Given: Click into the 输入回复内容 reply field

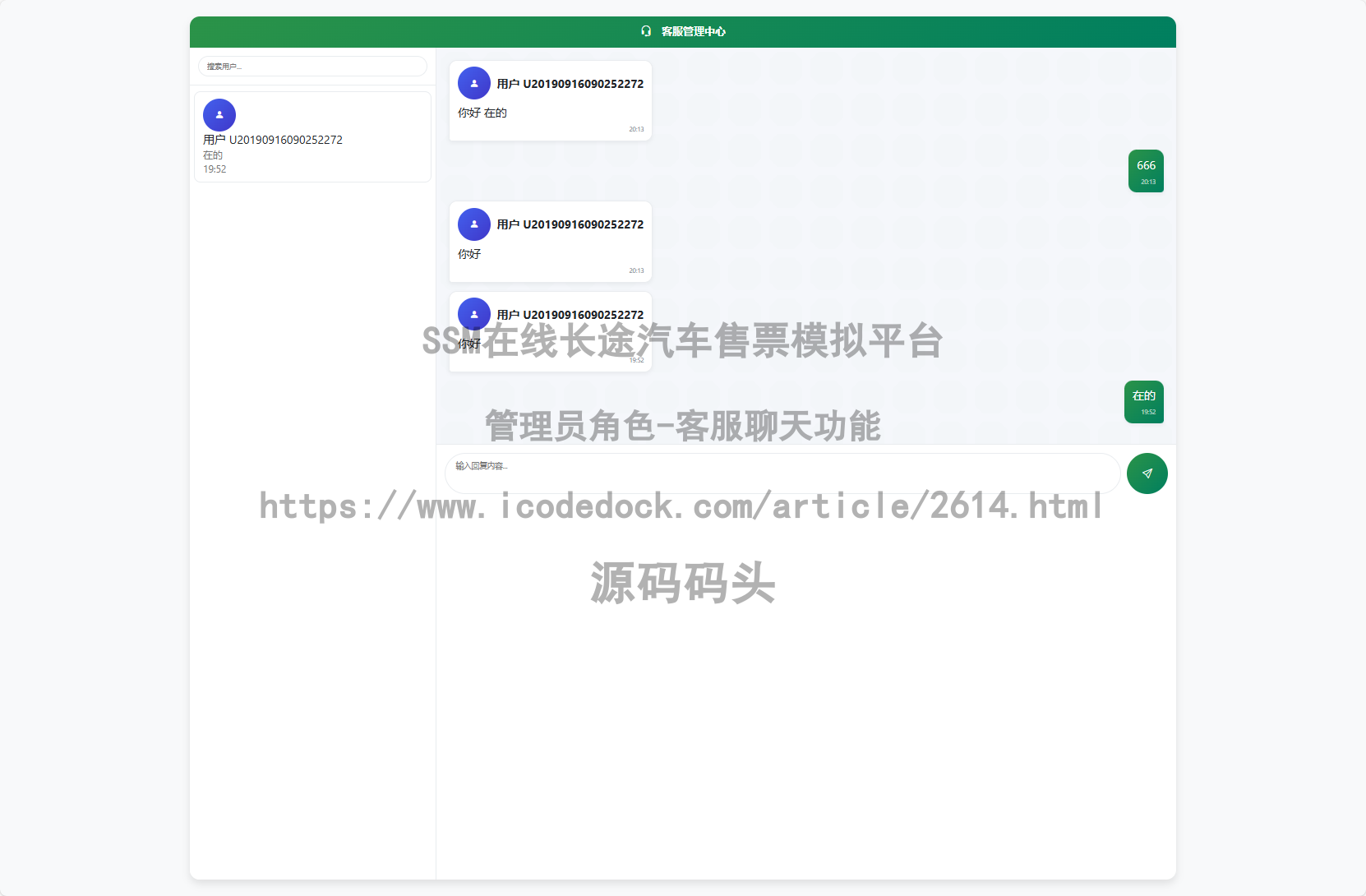Looking at the screenshot, I should (781, 473).
